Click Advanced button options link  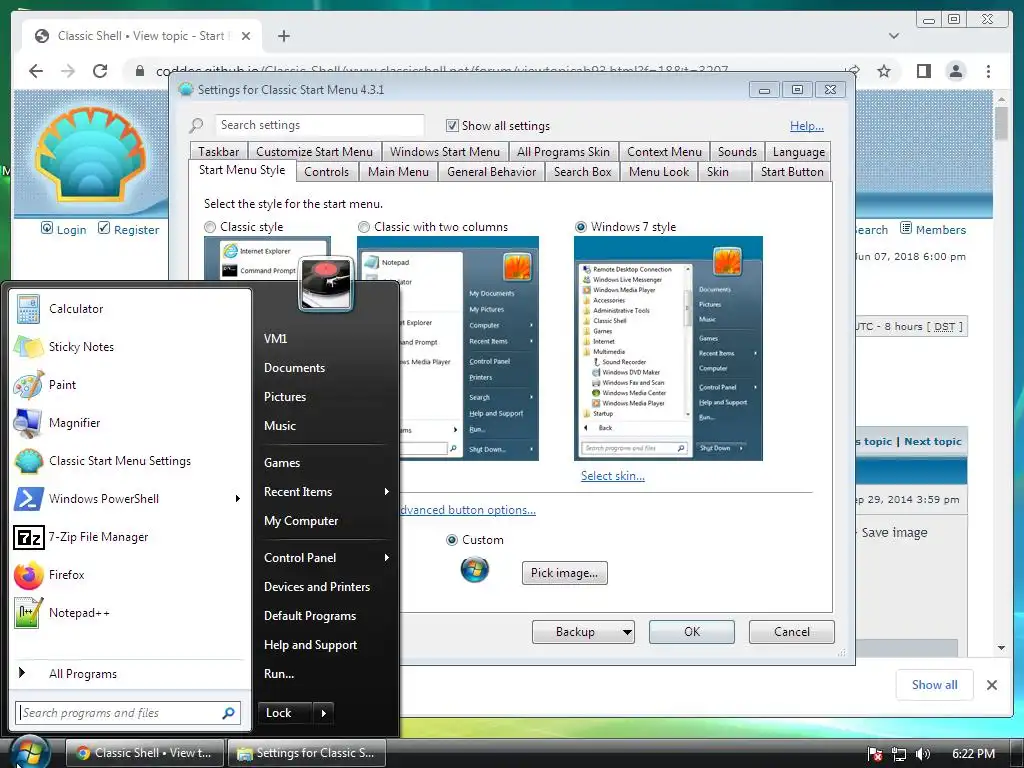(468, 510)
